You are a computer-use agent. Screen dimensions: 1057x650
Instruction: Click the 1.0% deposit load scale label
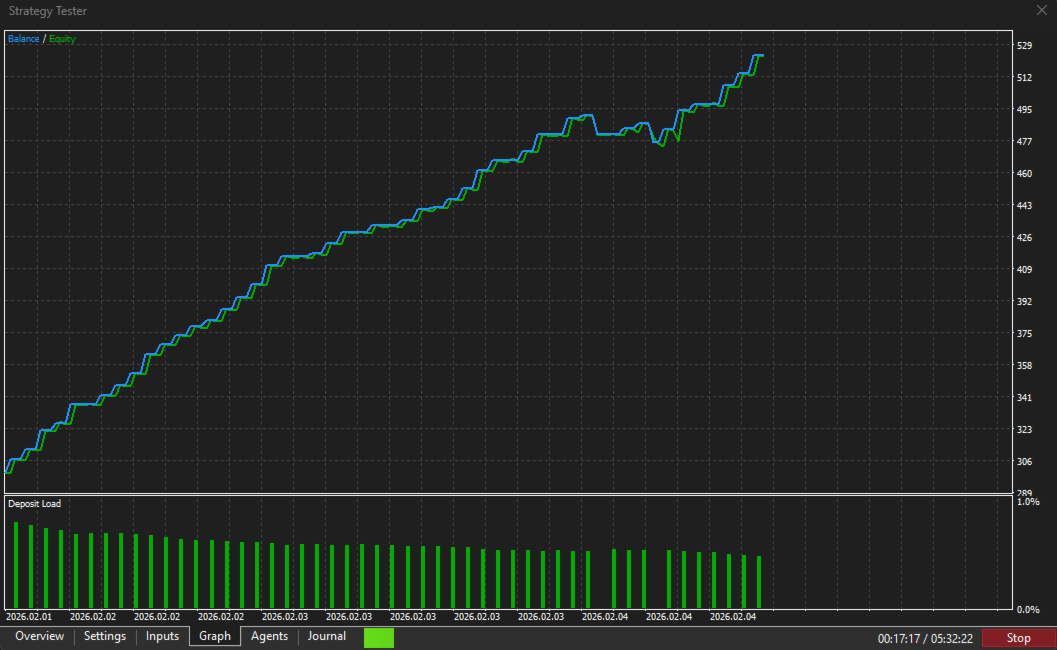point(1028,502)
